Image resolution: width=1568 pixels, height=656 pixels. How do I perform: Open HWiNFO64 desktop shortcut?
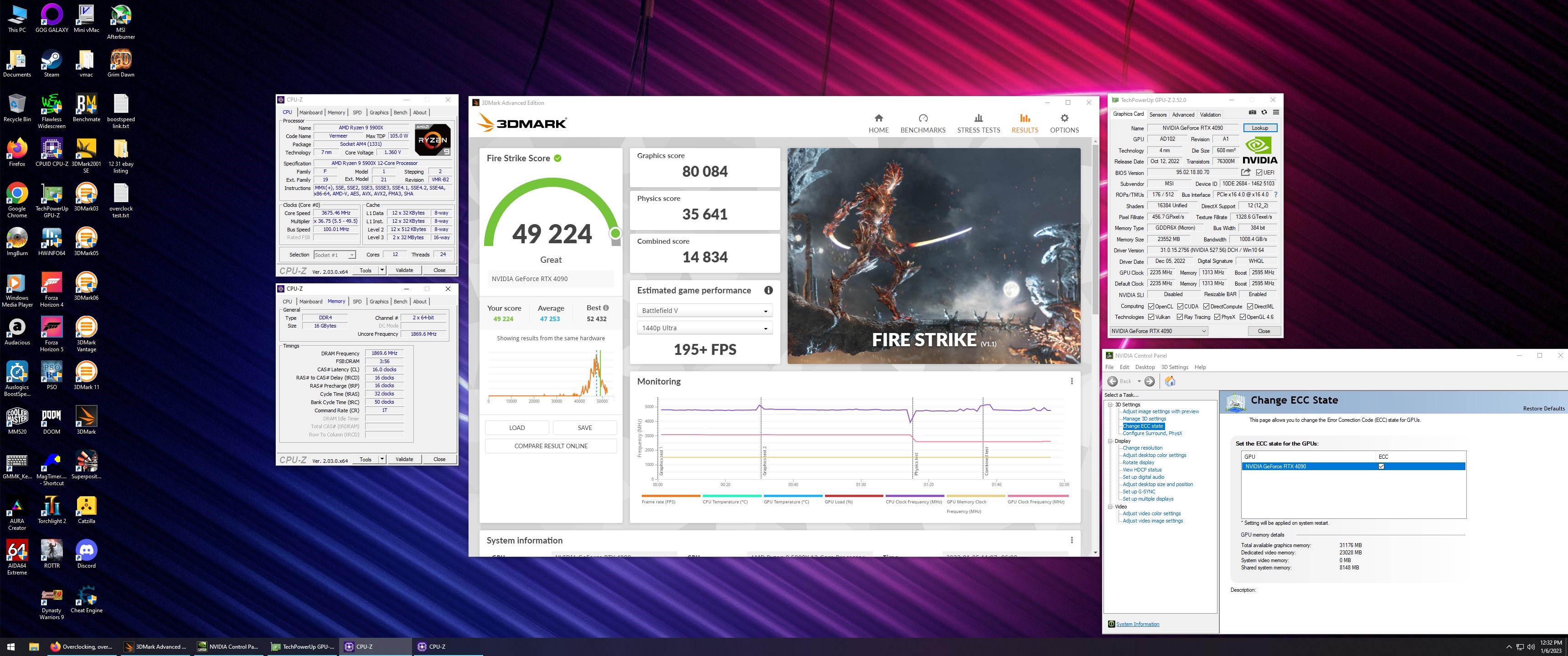click(51, 241)
